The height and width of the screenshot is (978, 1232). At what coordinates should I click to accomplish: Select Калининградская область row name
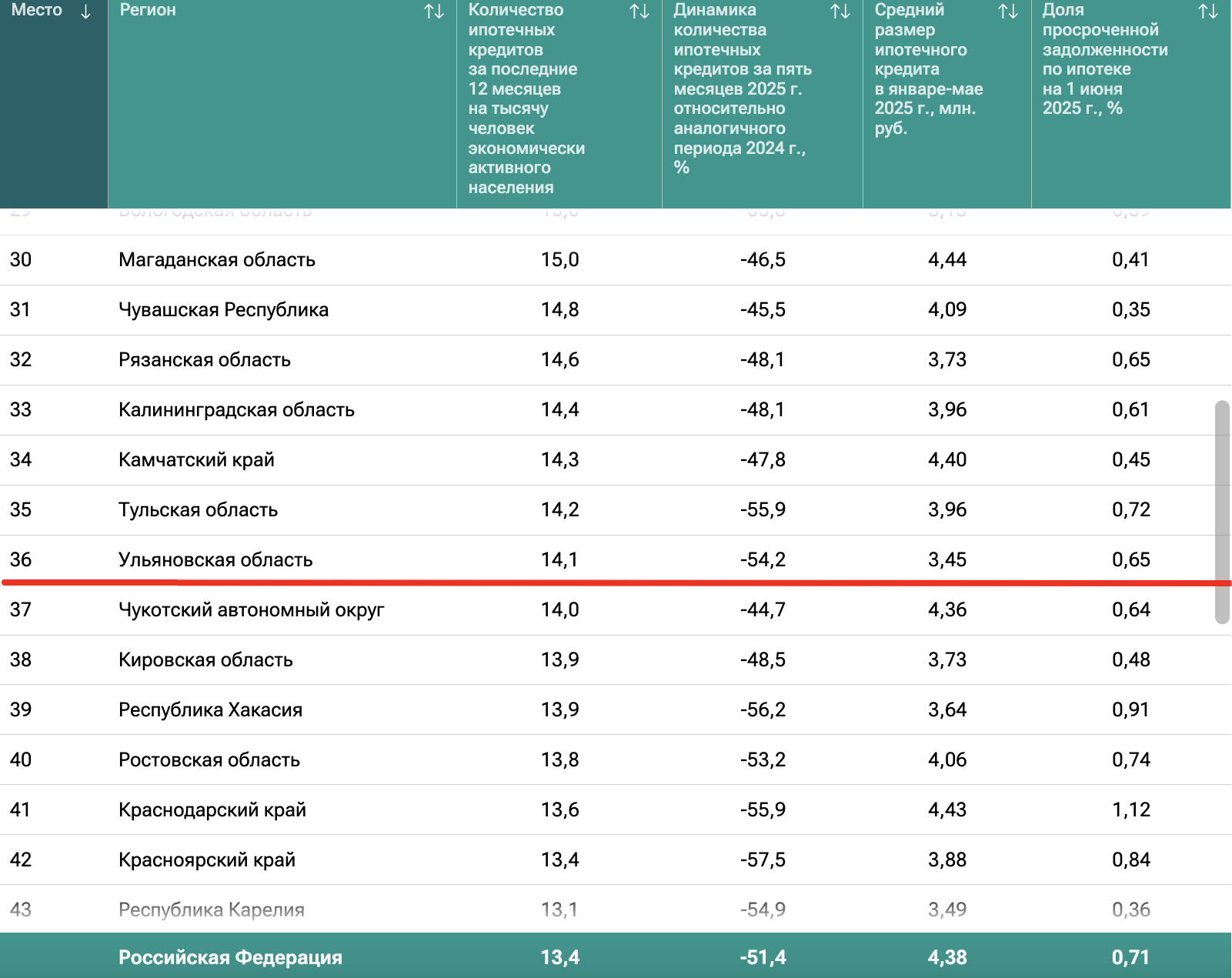236,410
